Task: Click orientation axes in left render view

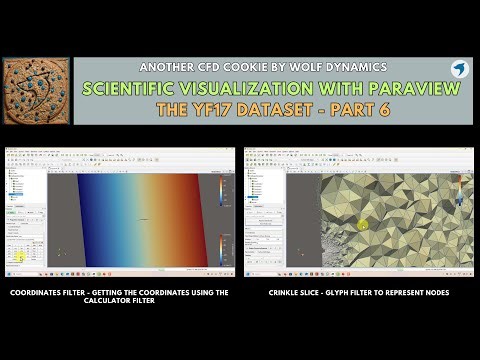Action: [x=62, y=253]
